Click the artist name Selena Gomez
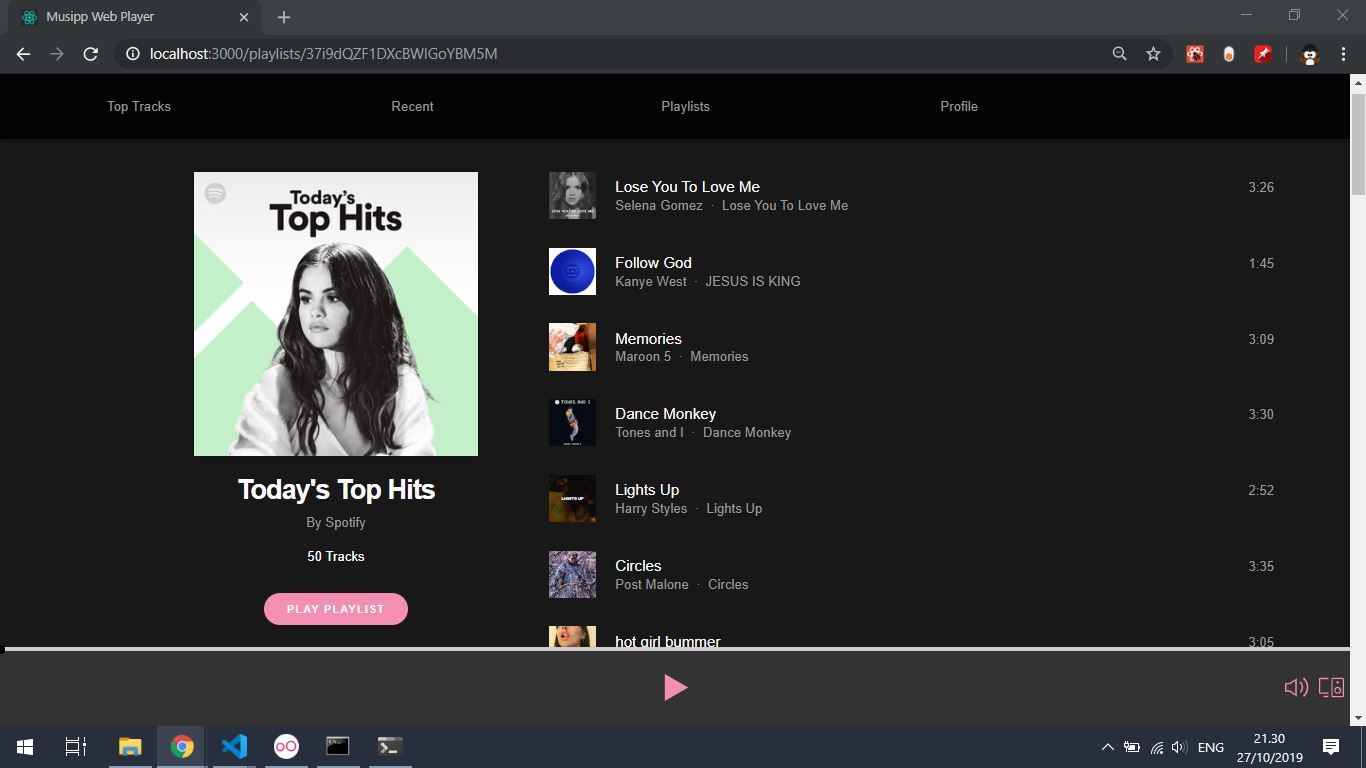The height and width of the screenshot is (768, 1366). pos(659,205)
